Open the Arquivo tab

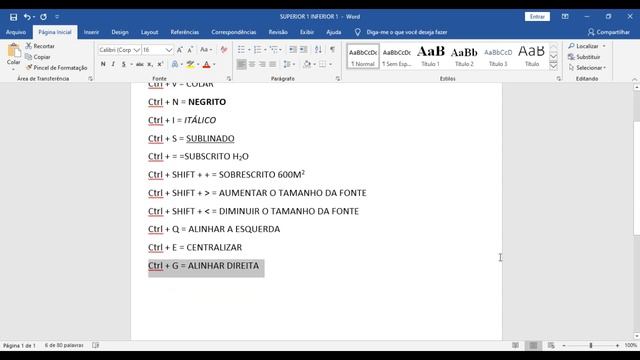click(16, 32)
